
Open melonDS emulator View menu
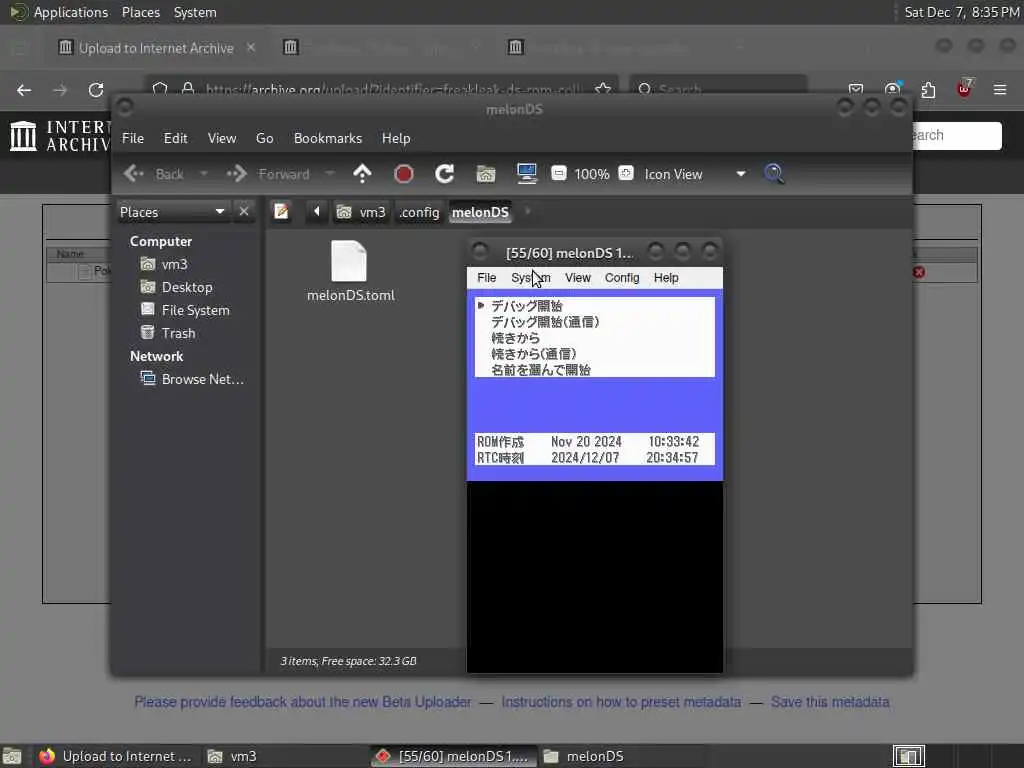coord(577,278)
